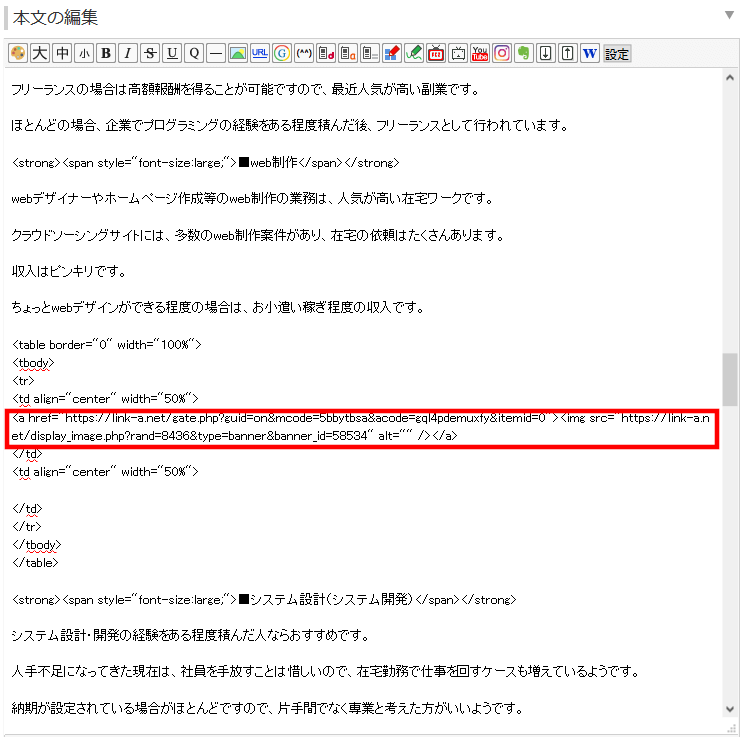742x737 pixels.
Task: Open editor settings (設定)
Action: click(617, 54)
